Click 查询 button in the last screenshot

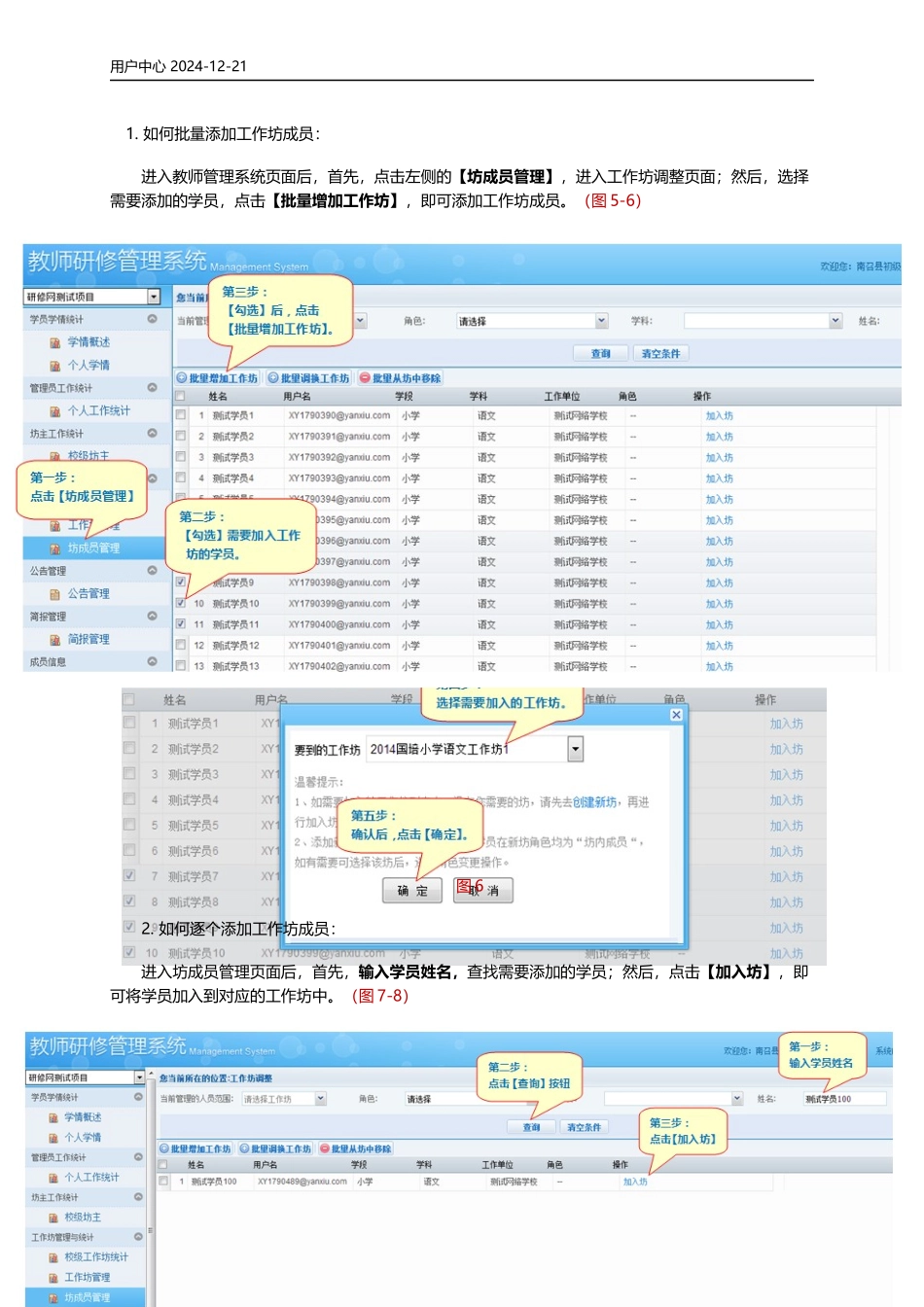pos(531,1127)
